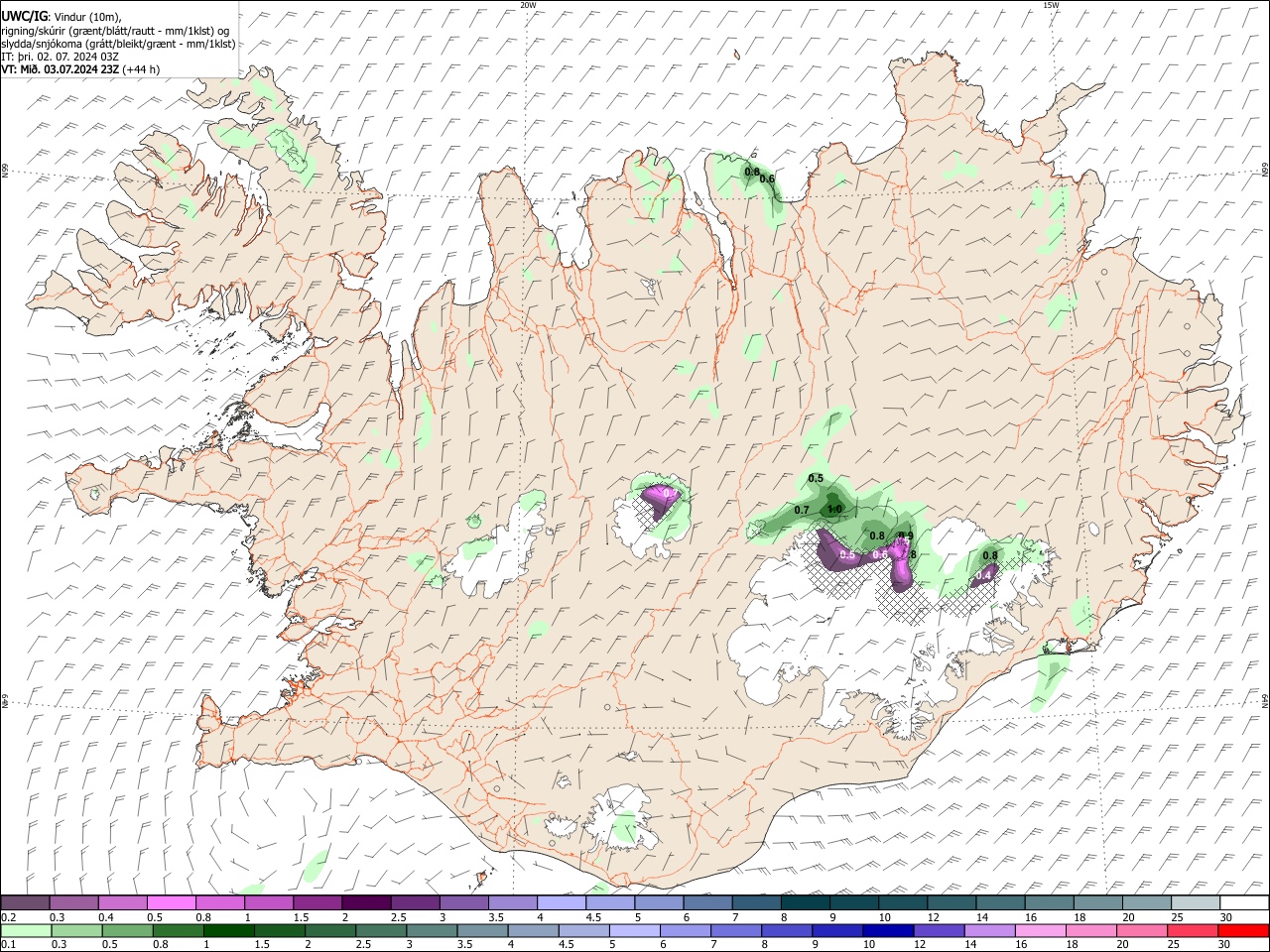
Task: Click the 'VT: Mið. 03.07.2024 23Z (+44 h)' line
Action: click(x=80, y=69)
